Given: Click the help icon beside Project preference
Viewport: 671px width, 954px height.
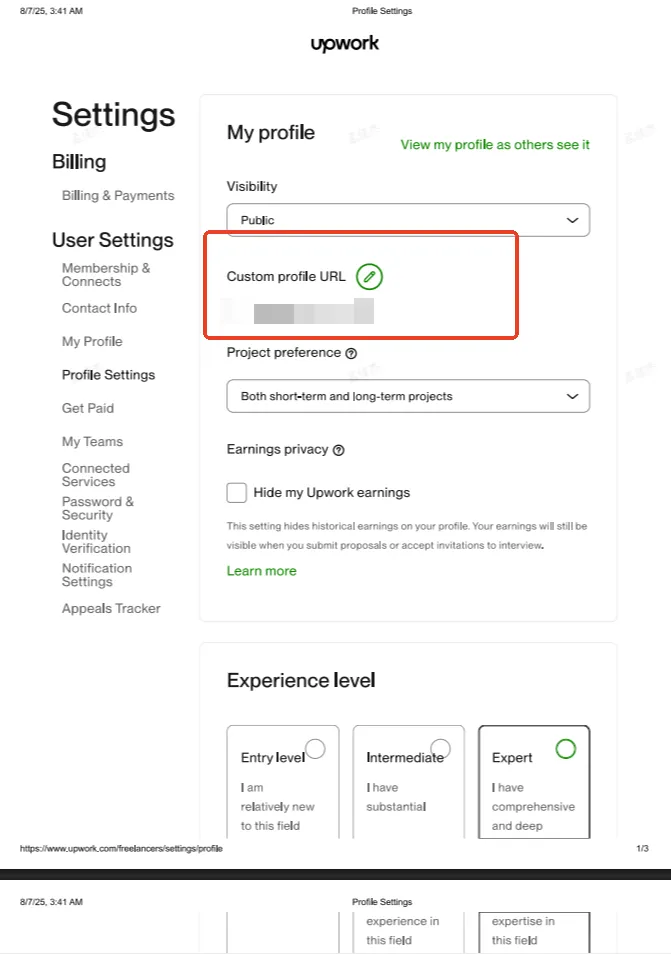Looking at the screenshot, I should coord(351,353).
